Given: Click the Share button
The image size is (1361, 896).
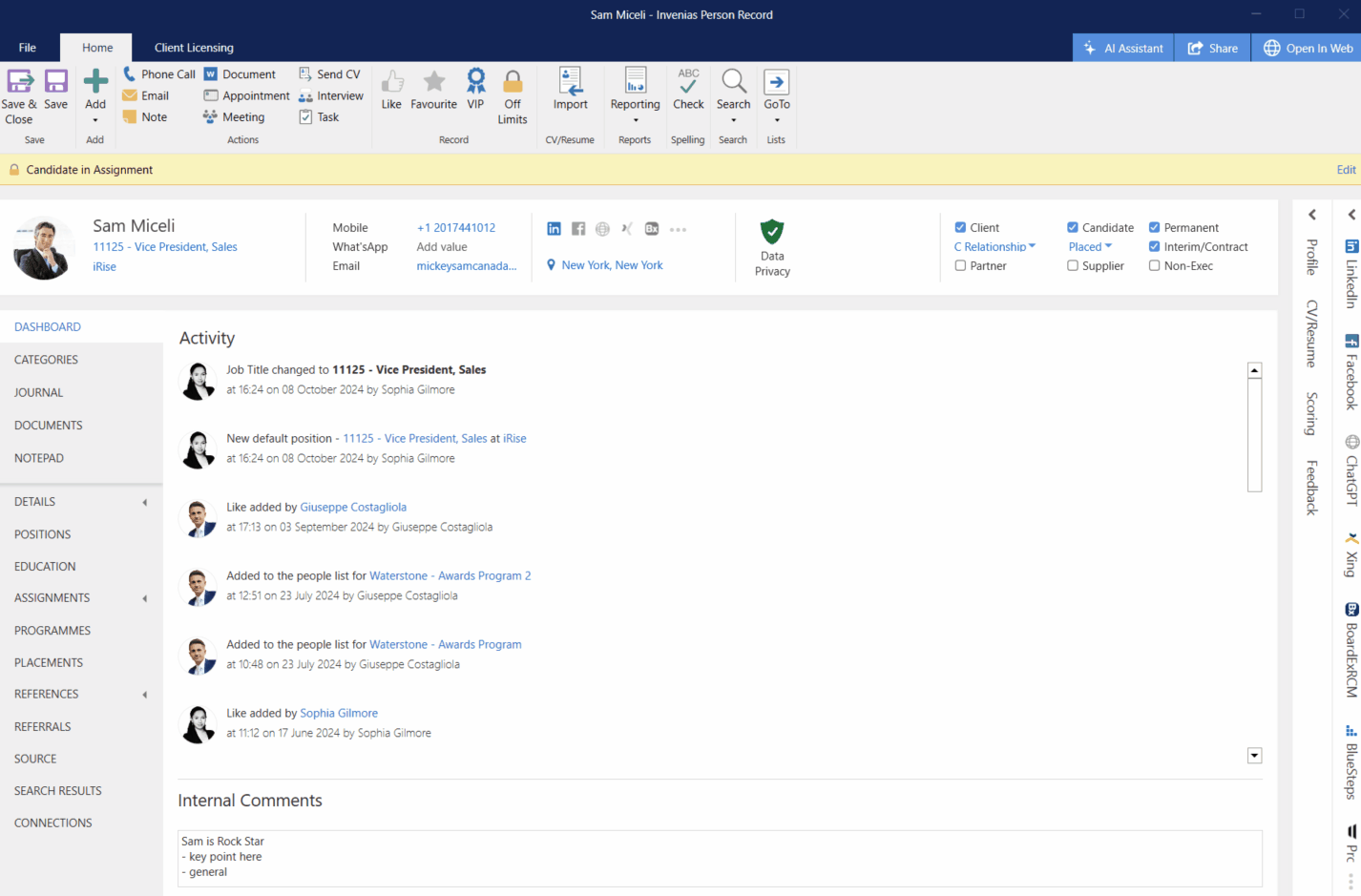Looking at the screenshot, I should tap(1213, 48).
